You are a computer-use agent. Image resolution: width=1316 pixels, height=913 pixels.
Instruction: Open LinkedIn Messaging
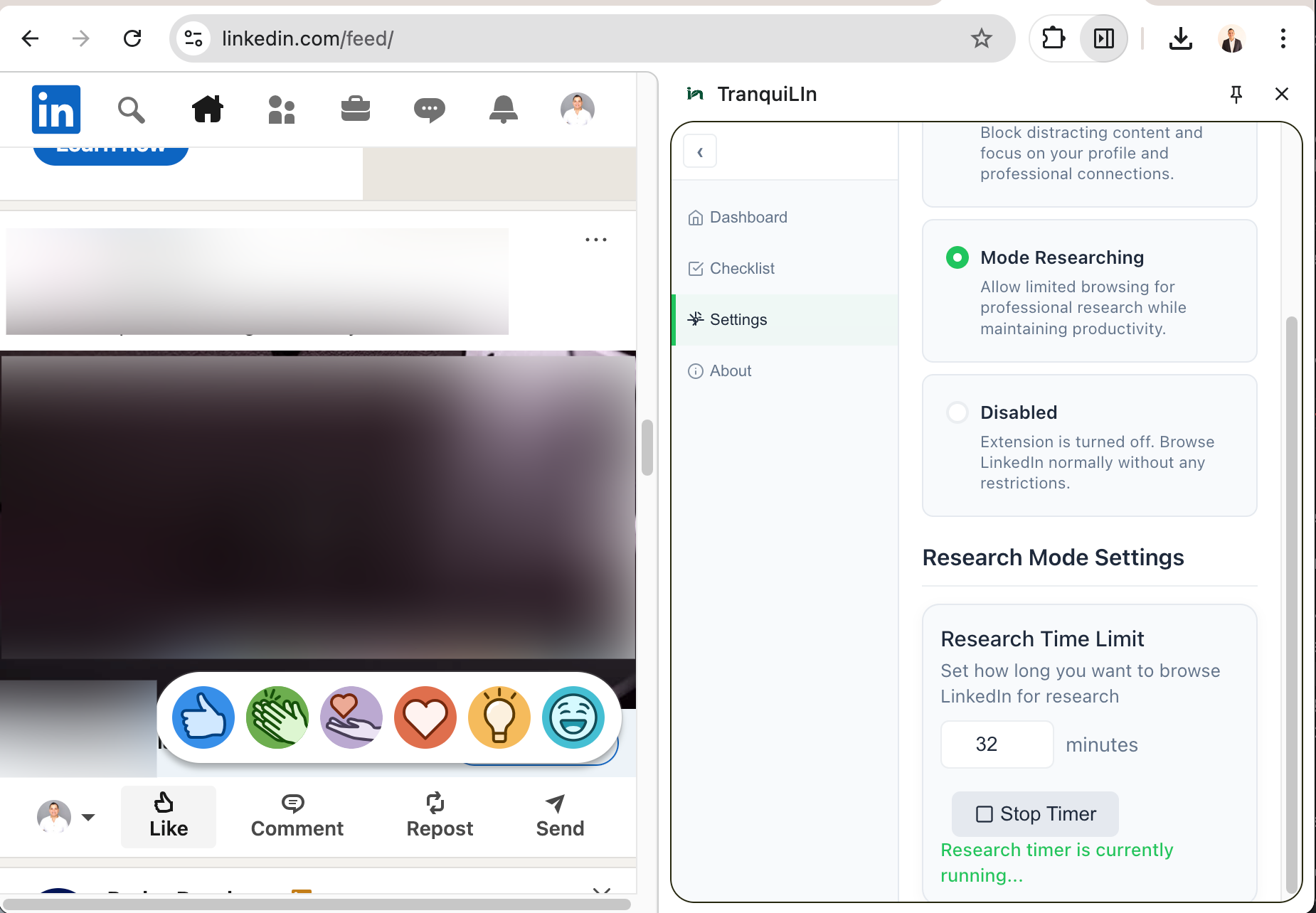pyautogui.click(x=429, y=109)
